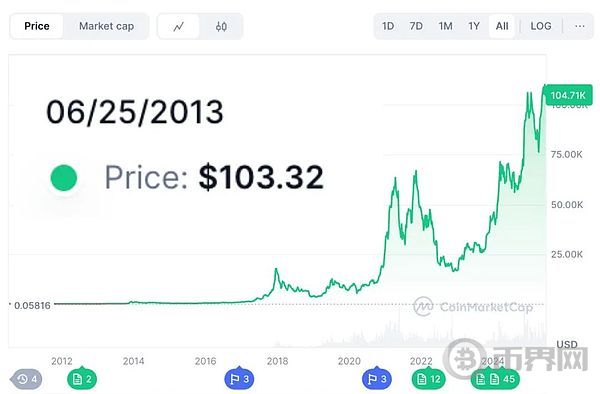Switch to the Price tab
This screenshot has width=600, height=394.
pos(37,26)
